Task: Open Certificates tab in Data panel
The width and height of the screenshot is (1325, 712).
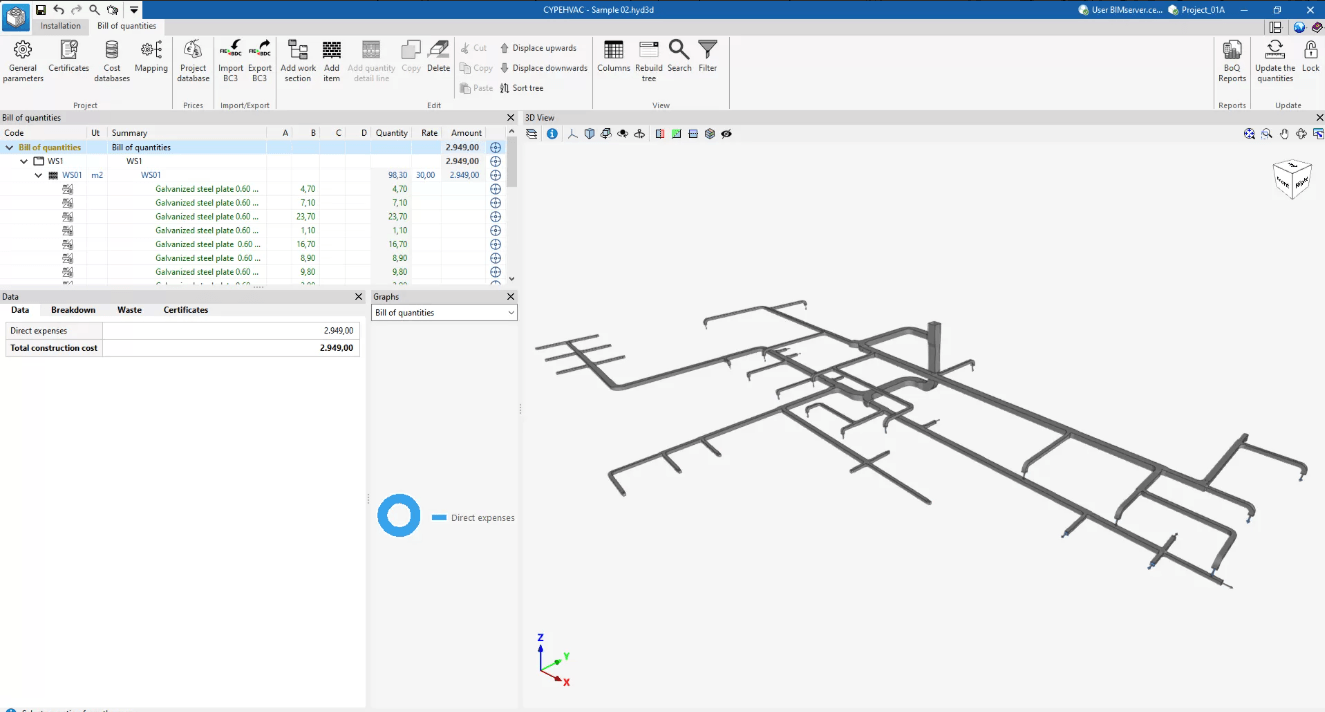Action: coord(186,310)
